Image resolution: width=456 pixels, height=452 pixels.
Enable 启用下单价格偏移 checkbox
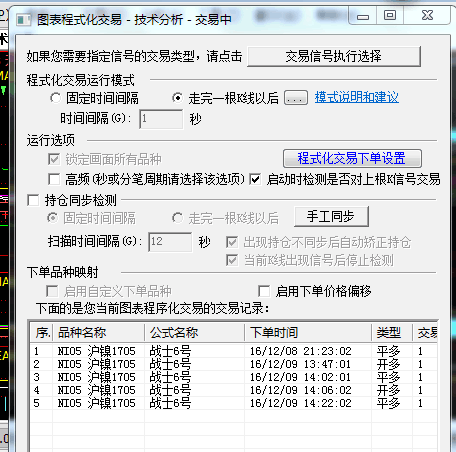tap(264, 291)
